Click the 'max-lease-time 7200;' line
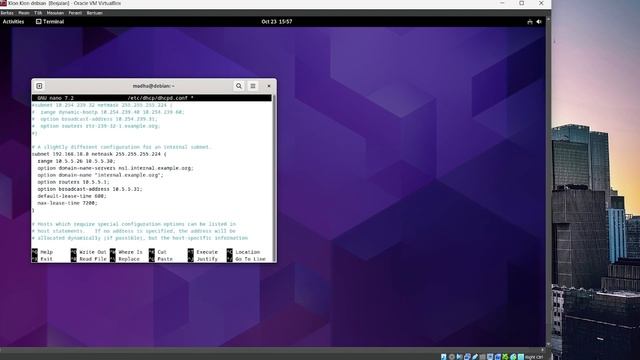This screenshot has height=360, width=640. pyautogui.click(x=68, y=203)
